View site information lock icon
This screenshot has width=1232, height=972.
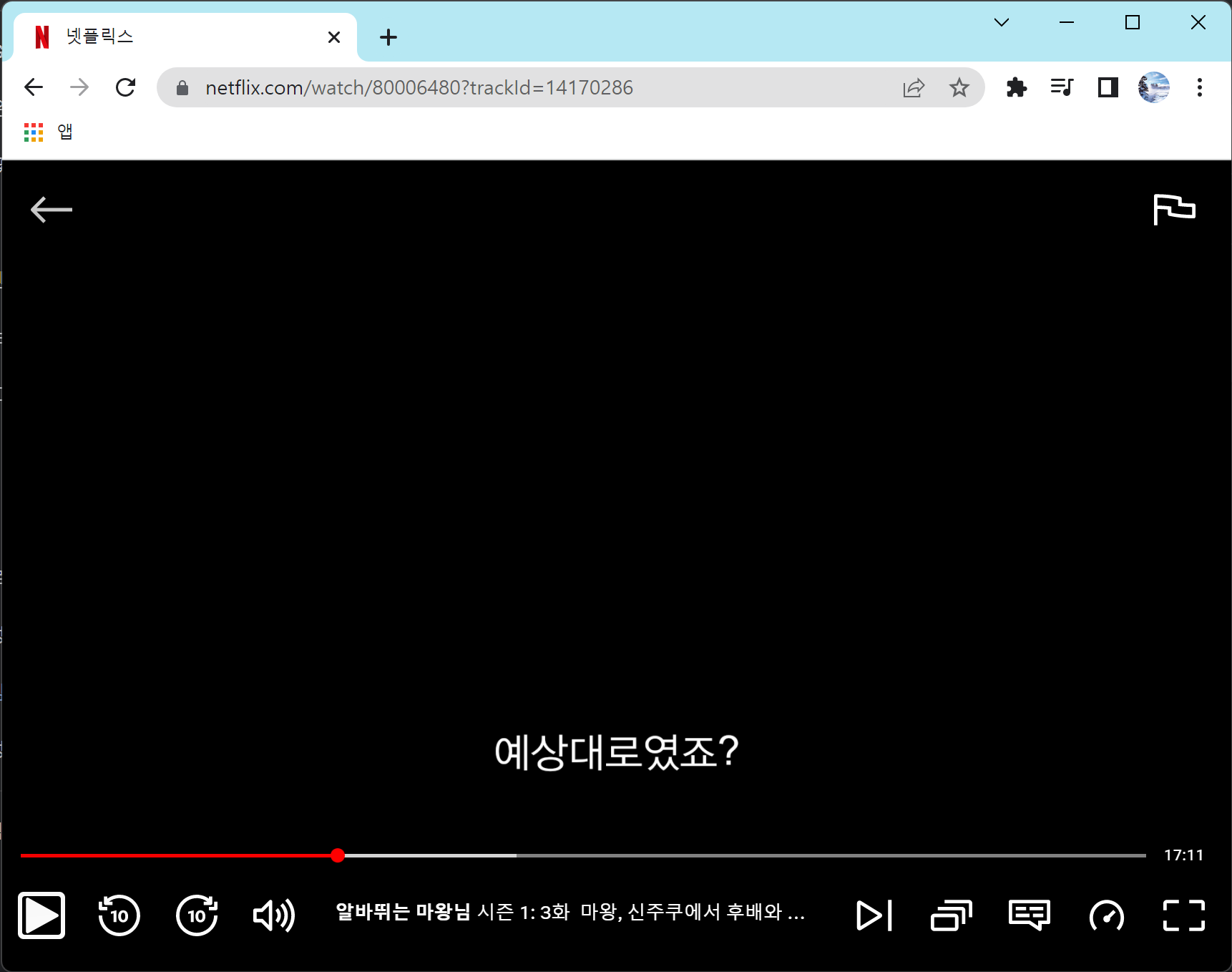pos(182,87)
